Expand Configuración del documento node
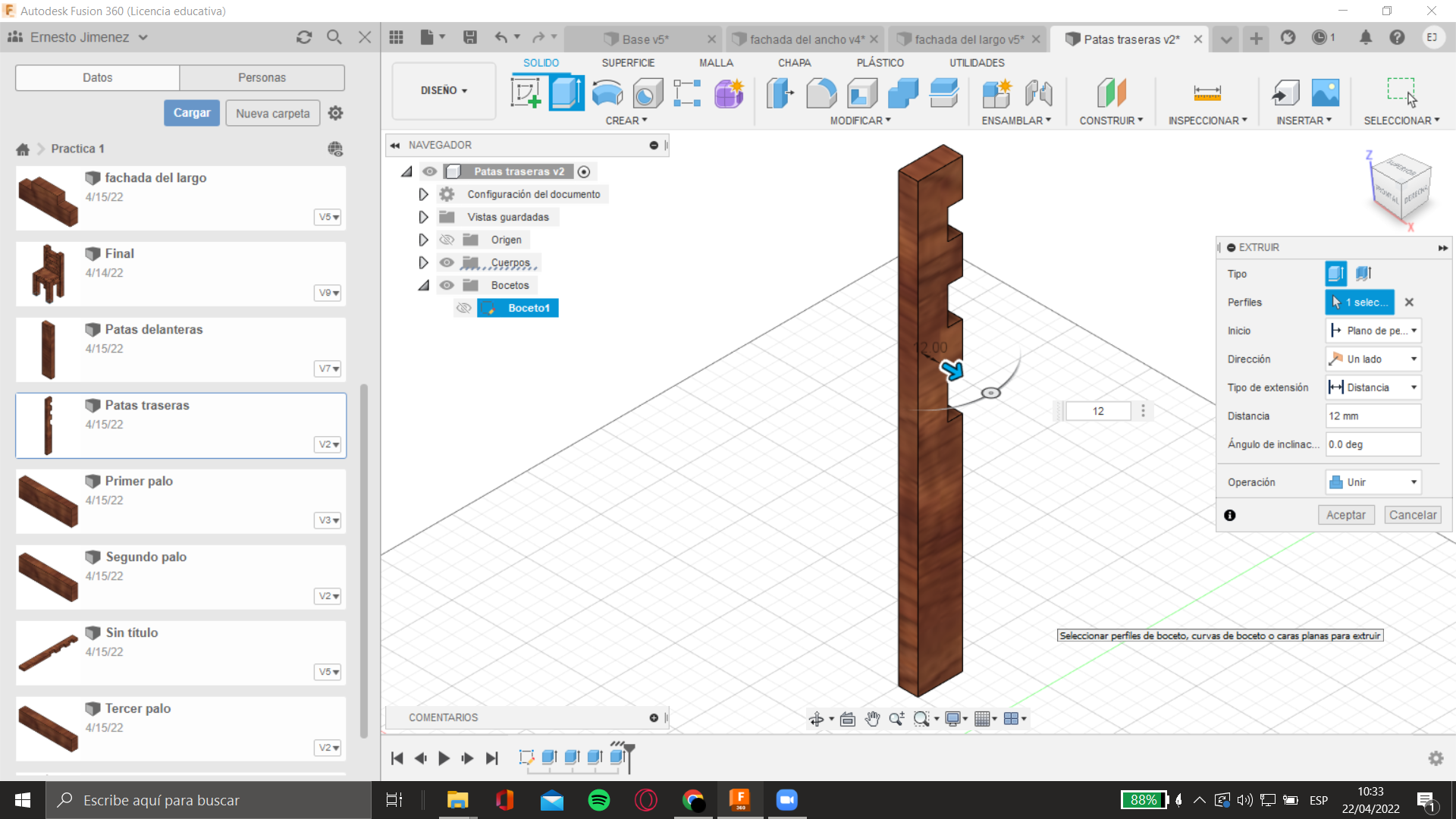Screen dimensions: 1456x819 [x=423, y=194]
